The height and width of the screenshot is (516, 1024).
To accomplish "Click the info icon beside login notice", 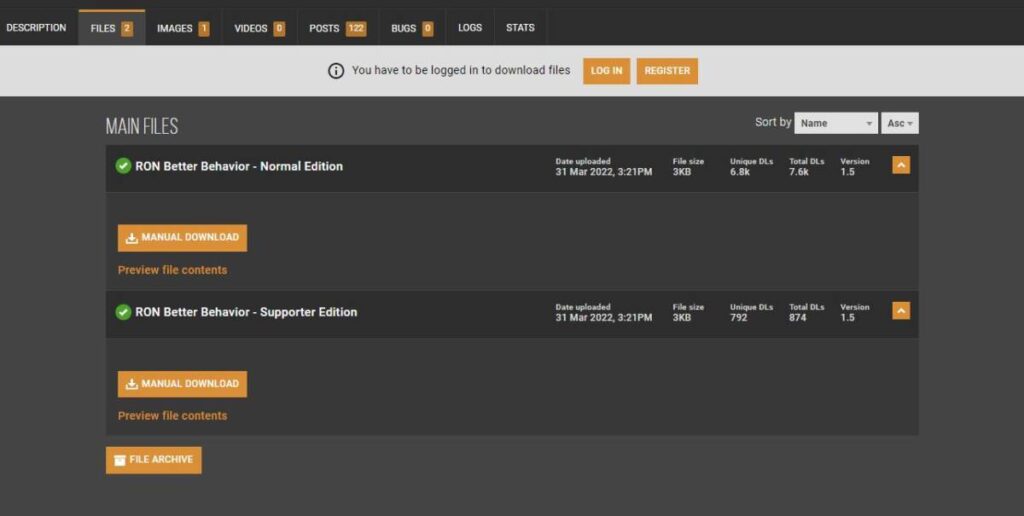I will pos(336,71).
